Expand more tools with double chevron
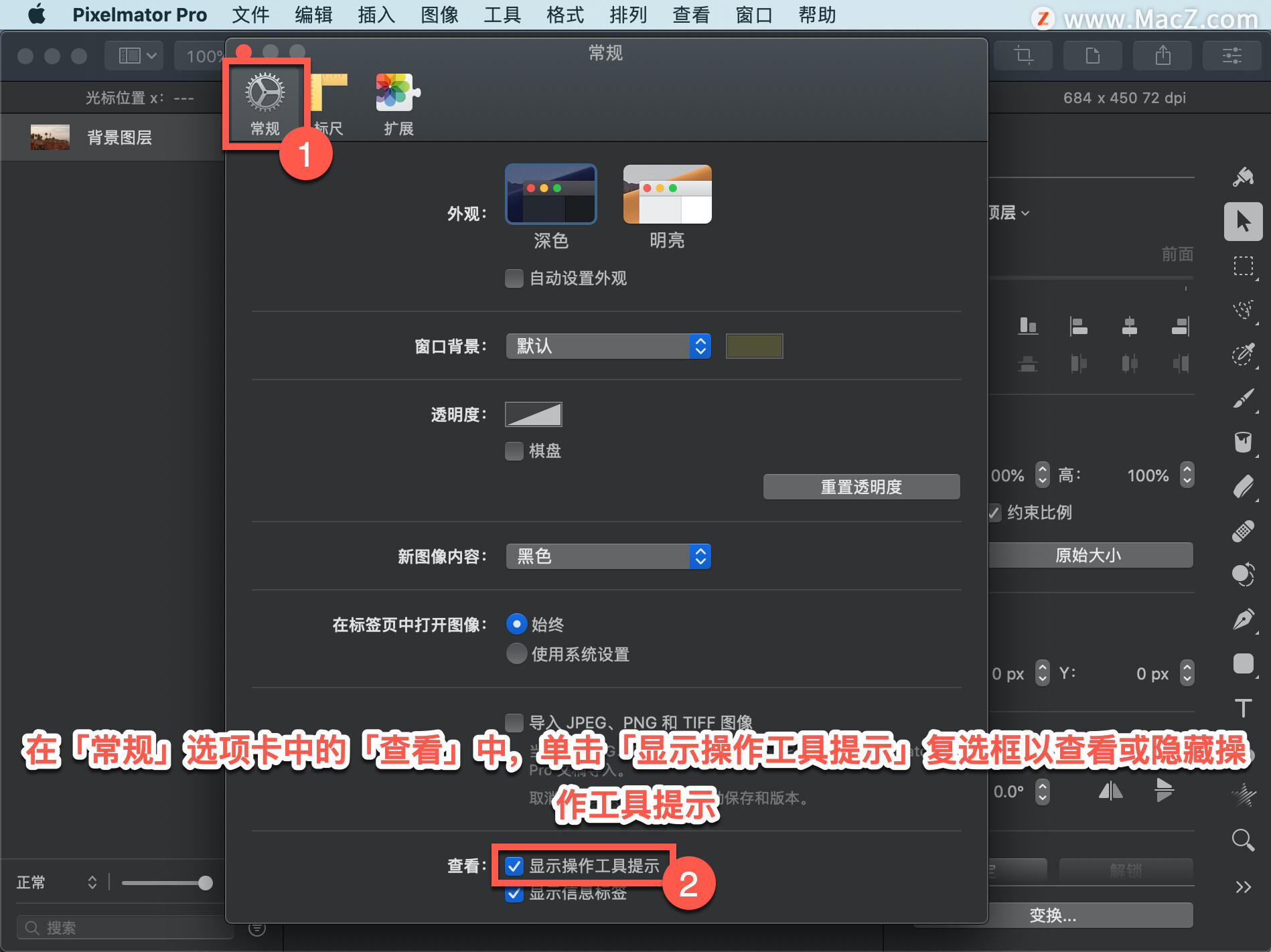This screenshot has height=952, width=1271. click(x=1244, y=887)
